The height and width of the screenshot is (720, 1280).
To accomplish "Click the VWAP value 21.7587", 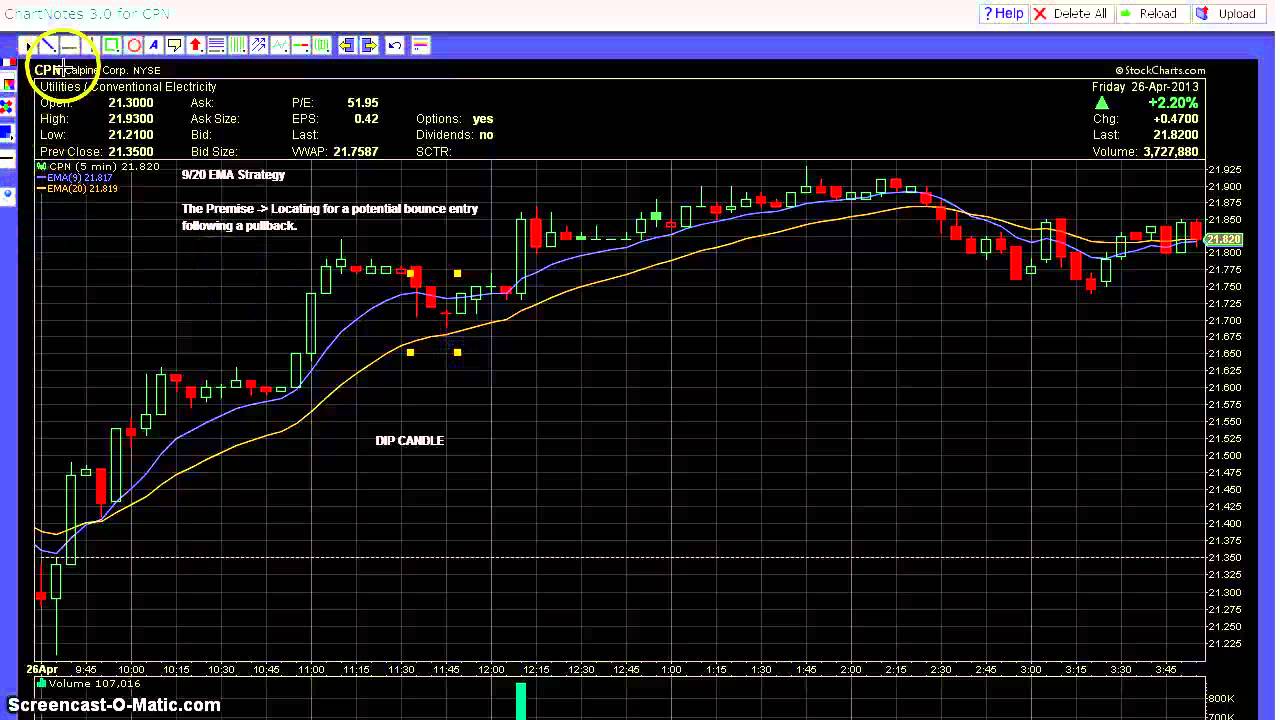I will (x=355, y=151).
